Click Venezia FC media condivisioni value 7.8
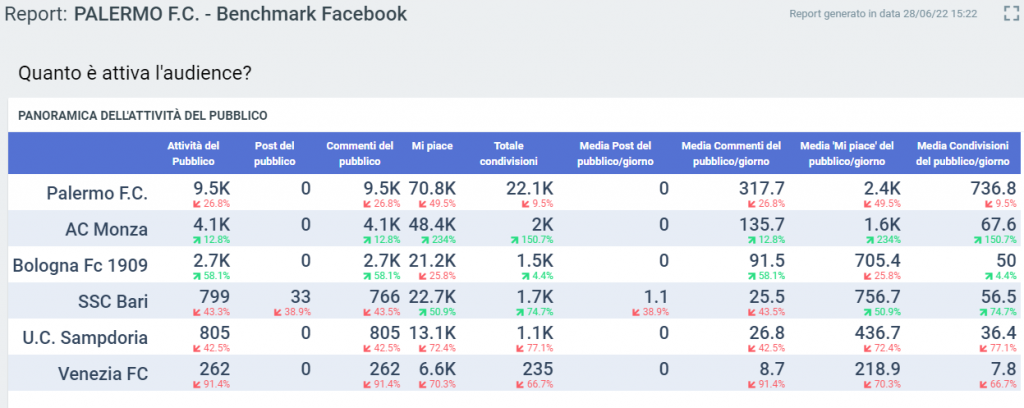The height and width of the screenshot is (408, 1024). [1004, 369]
